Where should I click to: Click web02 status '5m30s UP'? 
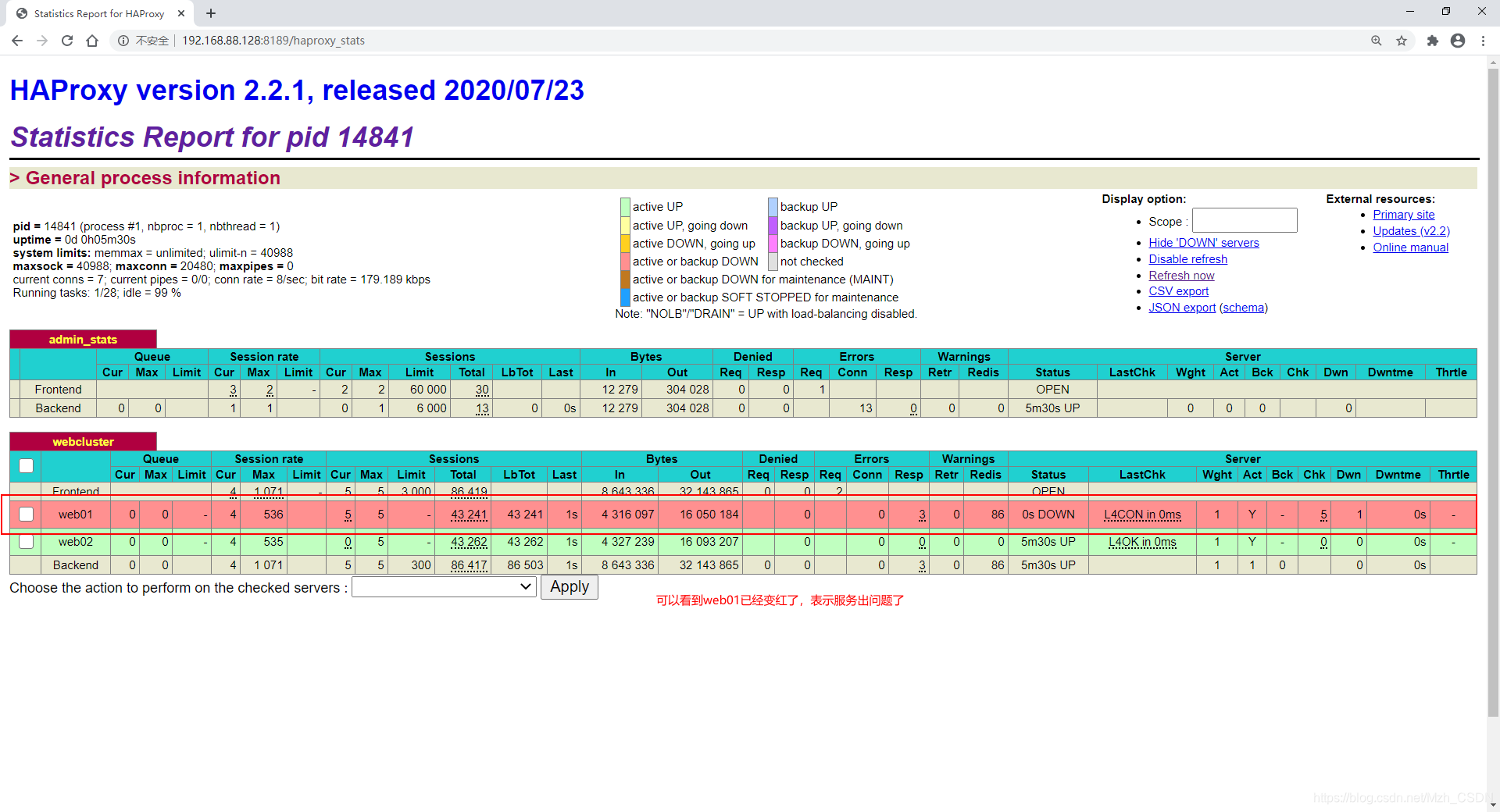(x=1048, y=542)
